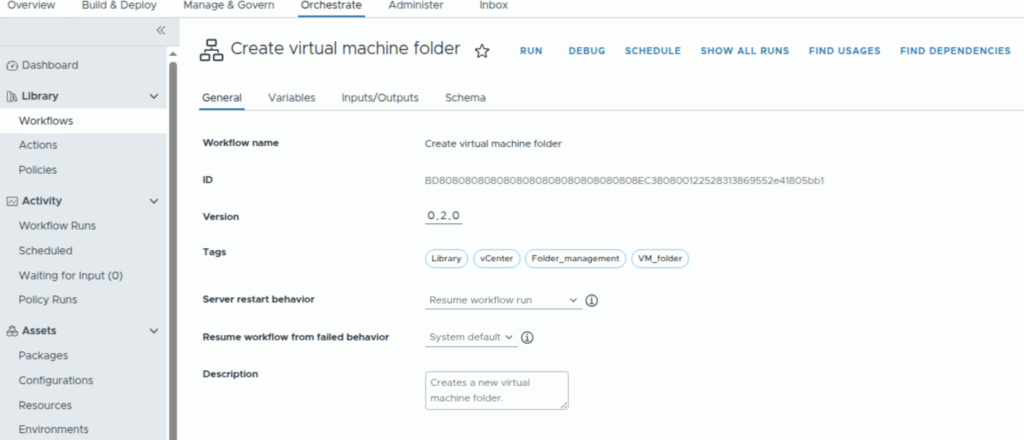1024x440 pixels.
Task: Click the workflow icon beside the title
Action: pos(211,50)
